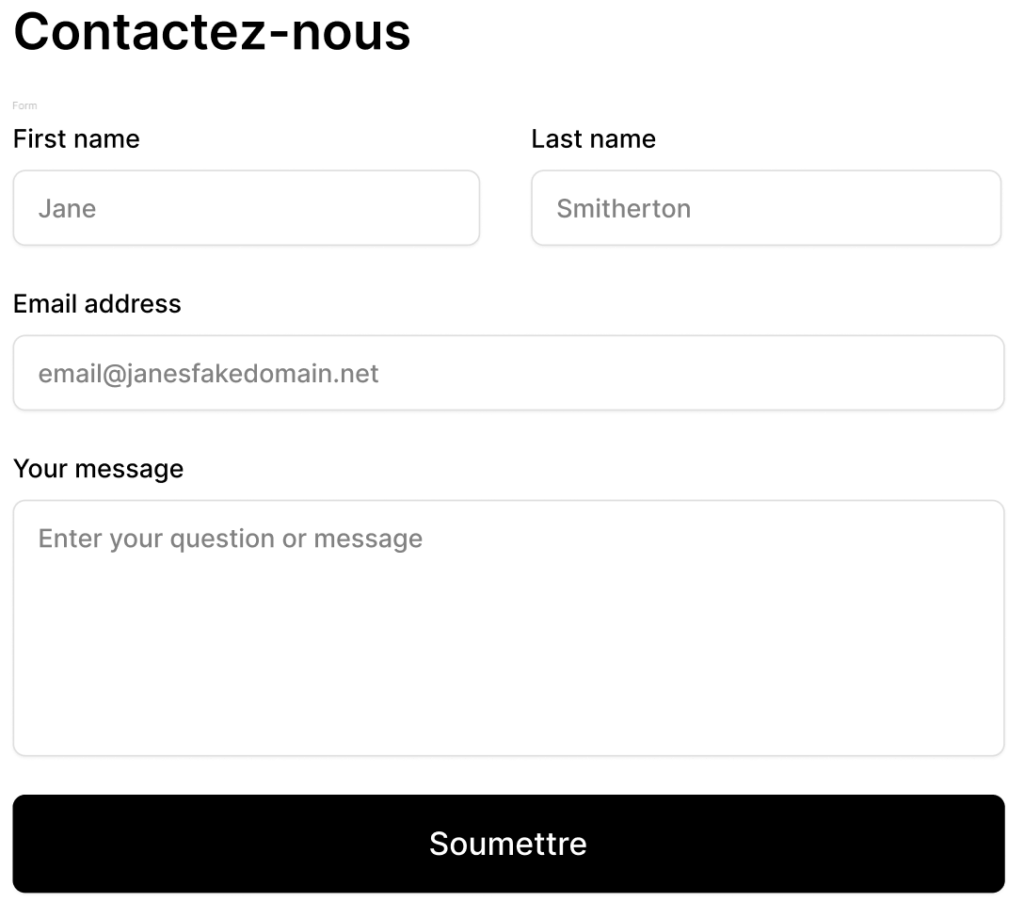
Task: Click the Contactez-nous heading
Action: (x=212, y=32)
